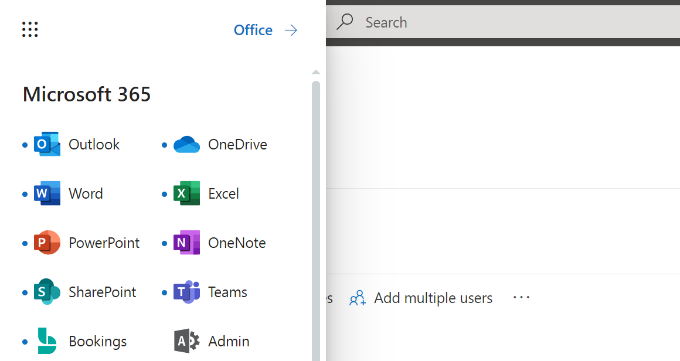Viewport: 680px width, 361px height.
Task: Click the arrow next to Office
Action: (x=291, y=30)
